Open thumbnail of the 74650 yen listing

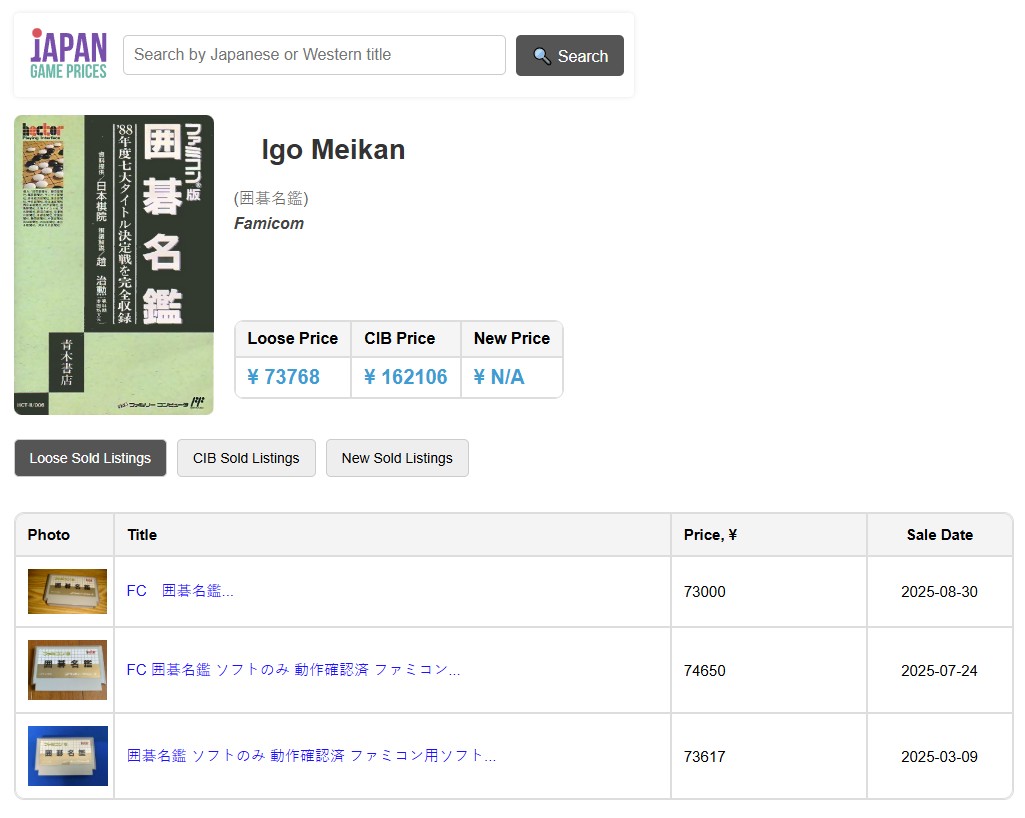(x=67, y=670)
